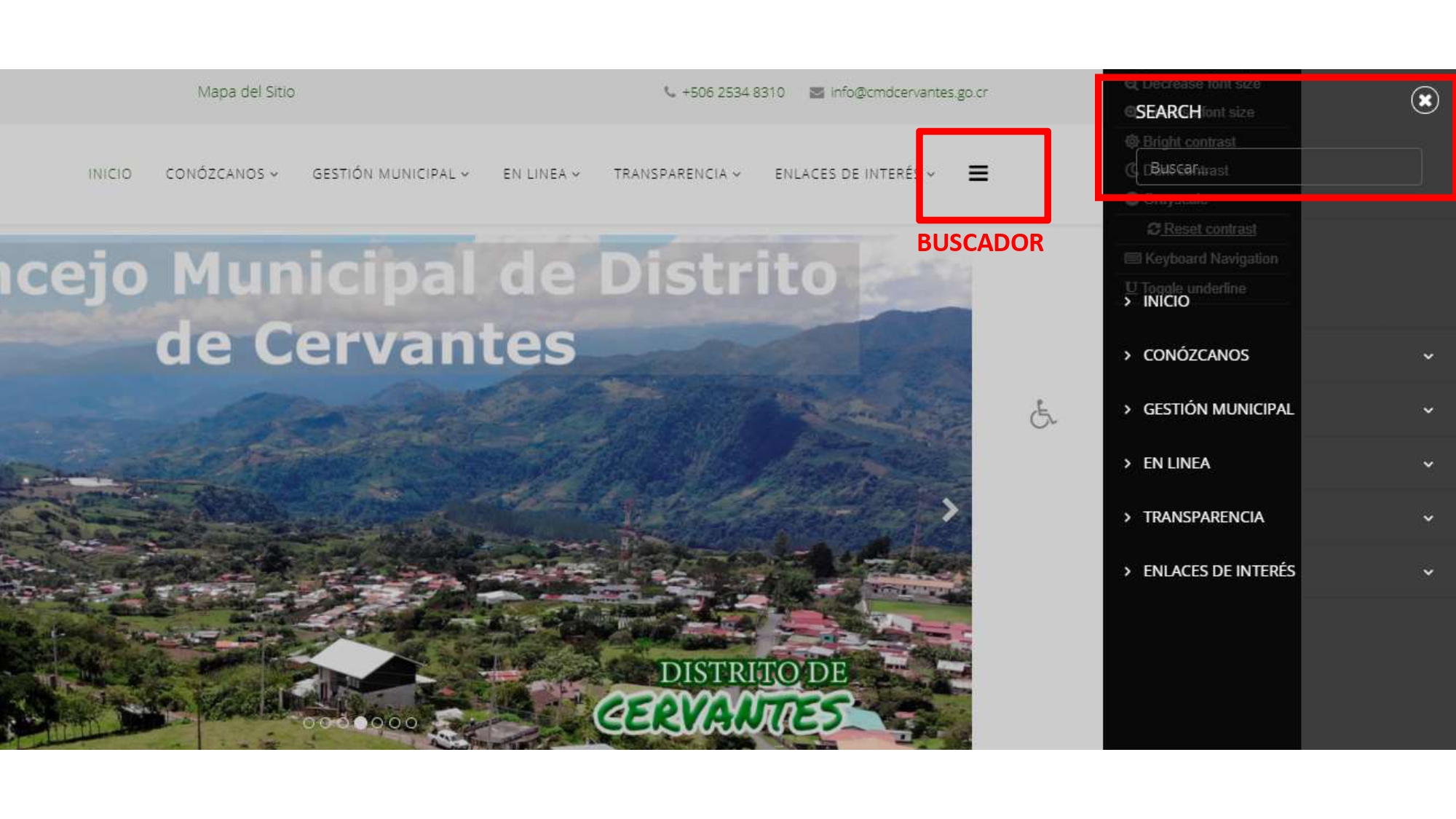This screenshot has width=1456, height=819.
Task: Click arrow icon beside sidebar INICIO
Action: 1128,301
